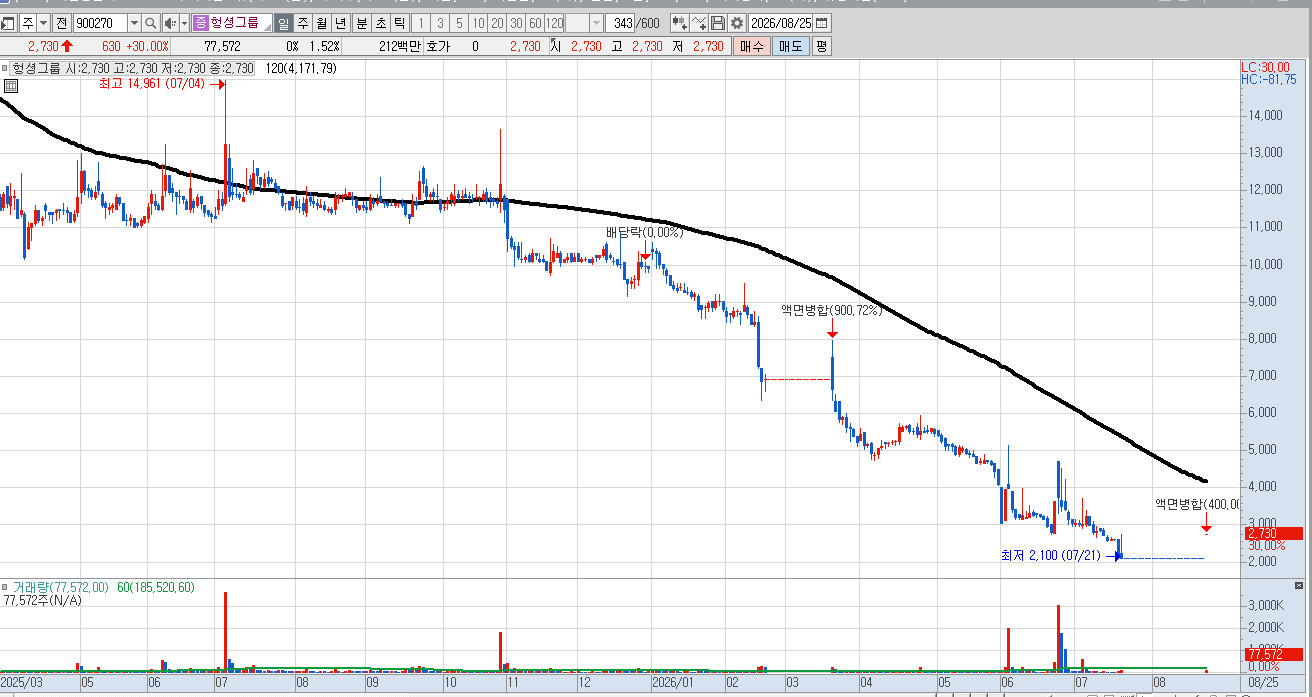Viewport: 1312px width, 697px height.
Task: Select the 분 minute period
Action: (362, 23)
